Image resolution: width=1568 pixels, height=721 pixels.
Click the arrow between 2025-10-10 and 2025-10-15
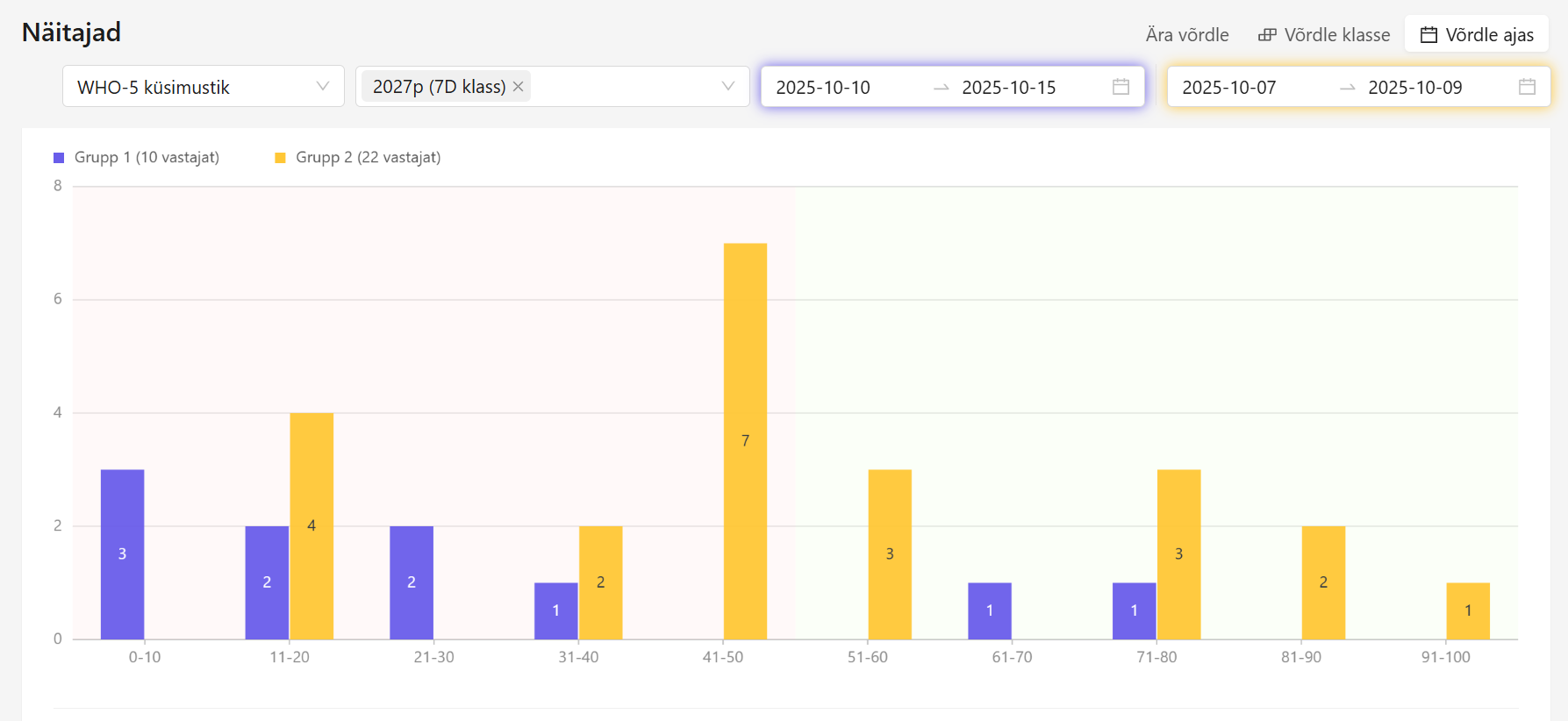click(x=941, y=88)
